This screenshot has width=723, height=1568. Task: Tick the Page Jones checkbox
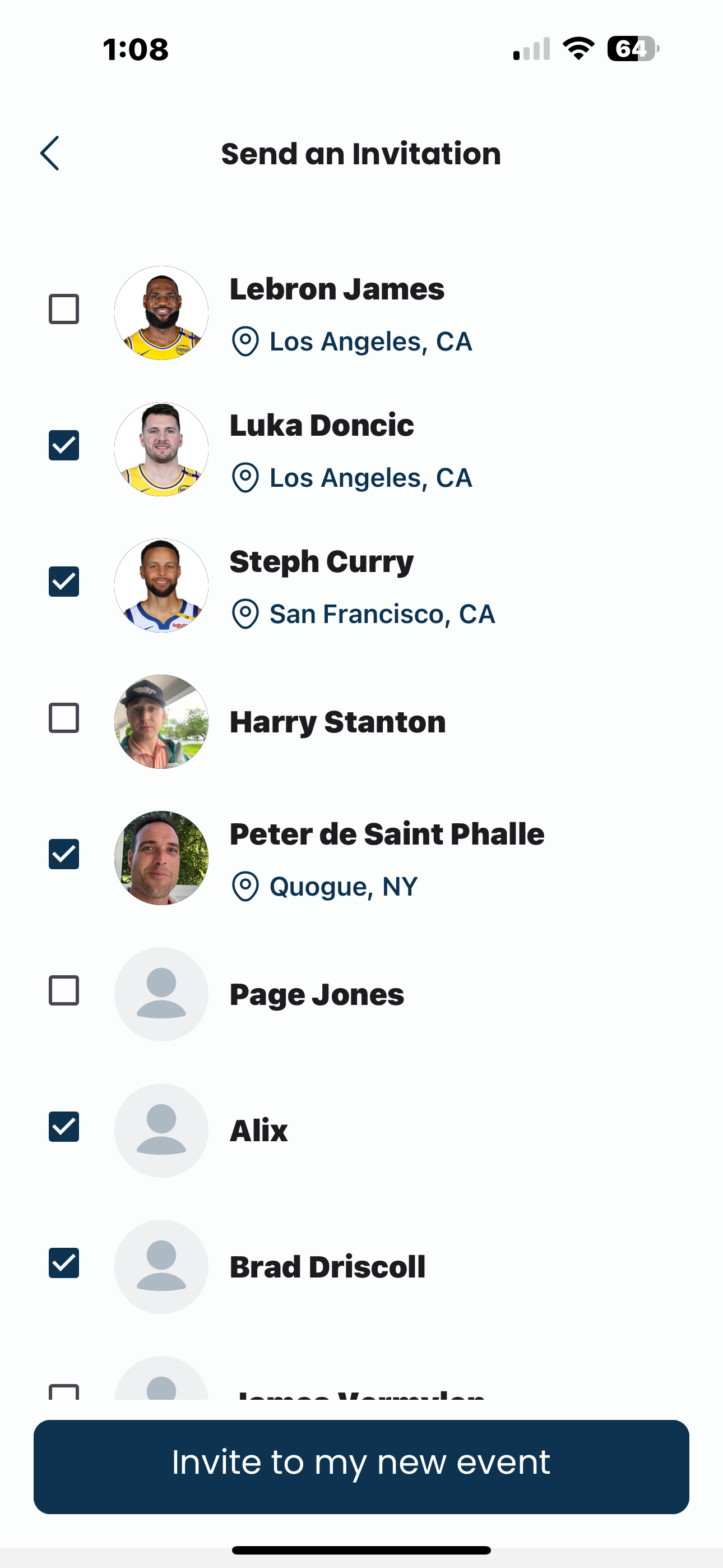tap(64, 991)
